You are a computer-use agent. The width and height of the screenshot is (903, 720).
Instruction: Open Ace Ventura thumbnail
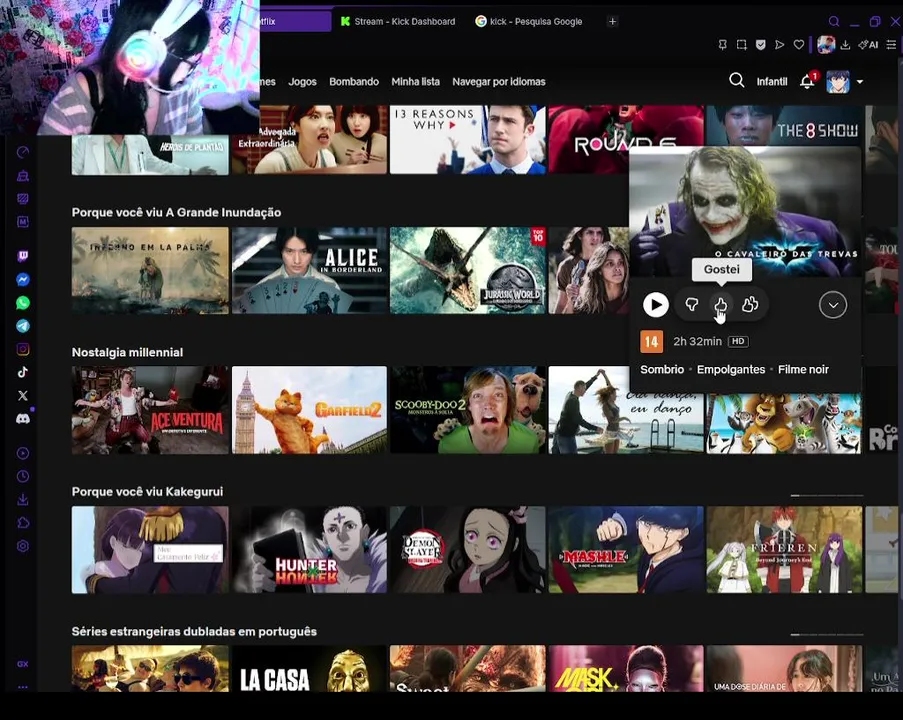point(150,410)
